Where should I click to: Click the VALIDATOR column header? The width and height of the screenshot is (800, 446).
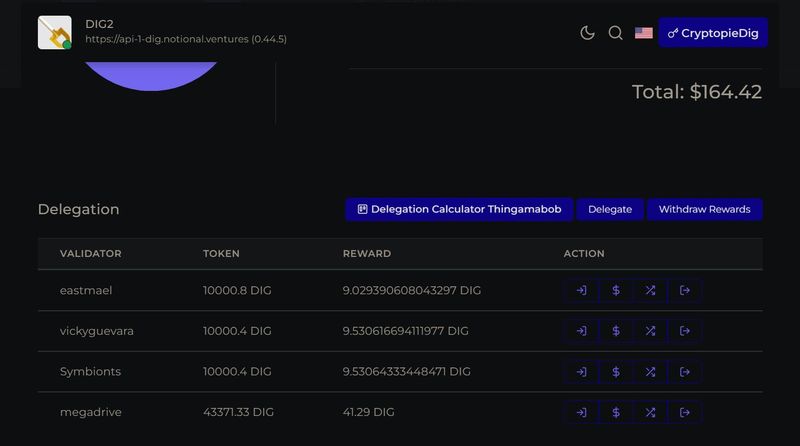(x=90, y=254)
